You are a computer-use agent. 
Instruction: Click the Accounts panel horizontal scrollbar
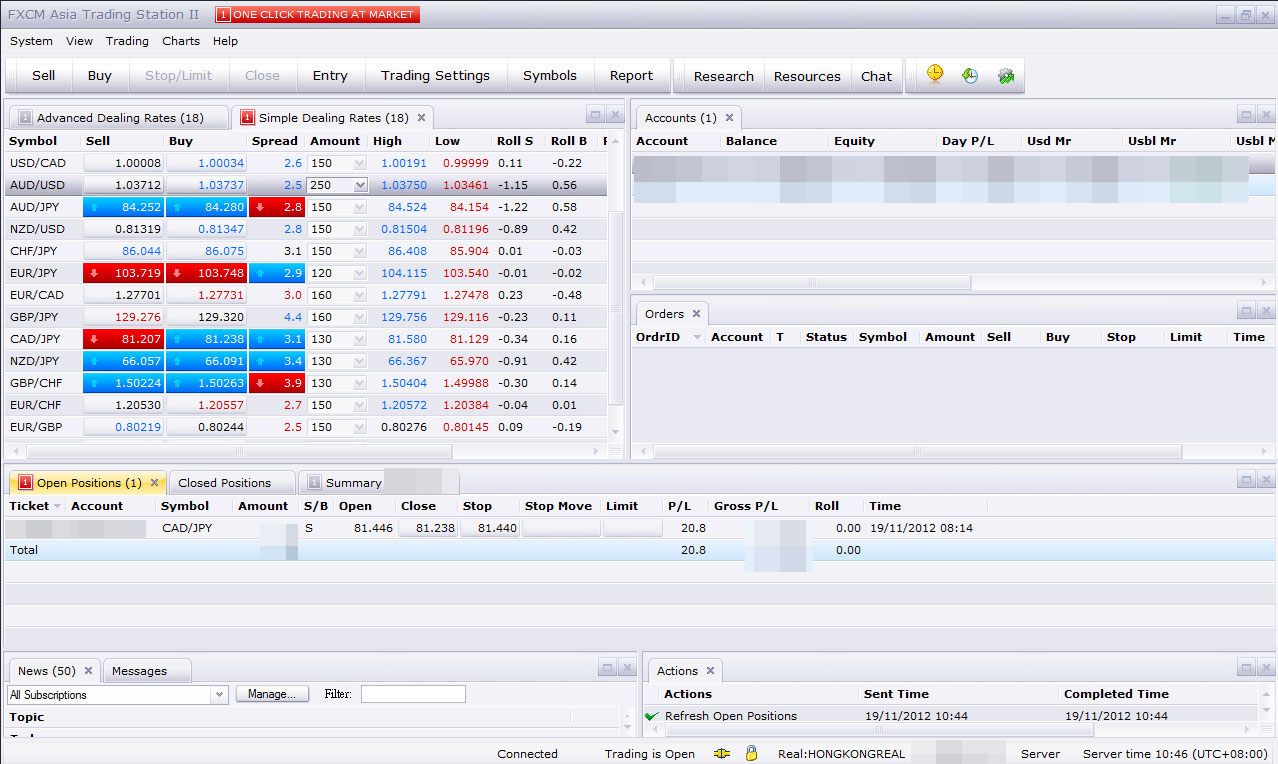tap(810, 283)
